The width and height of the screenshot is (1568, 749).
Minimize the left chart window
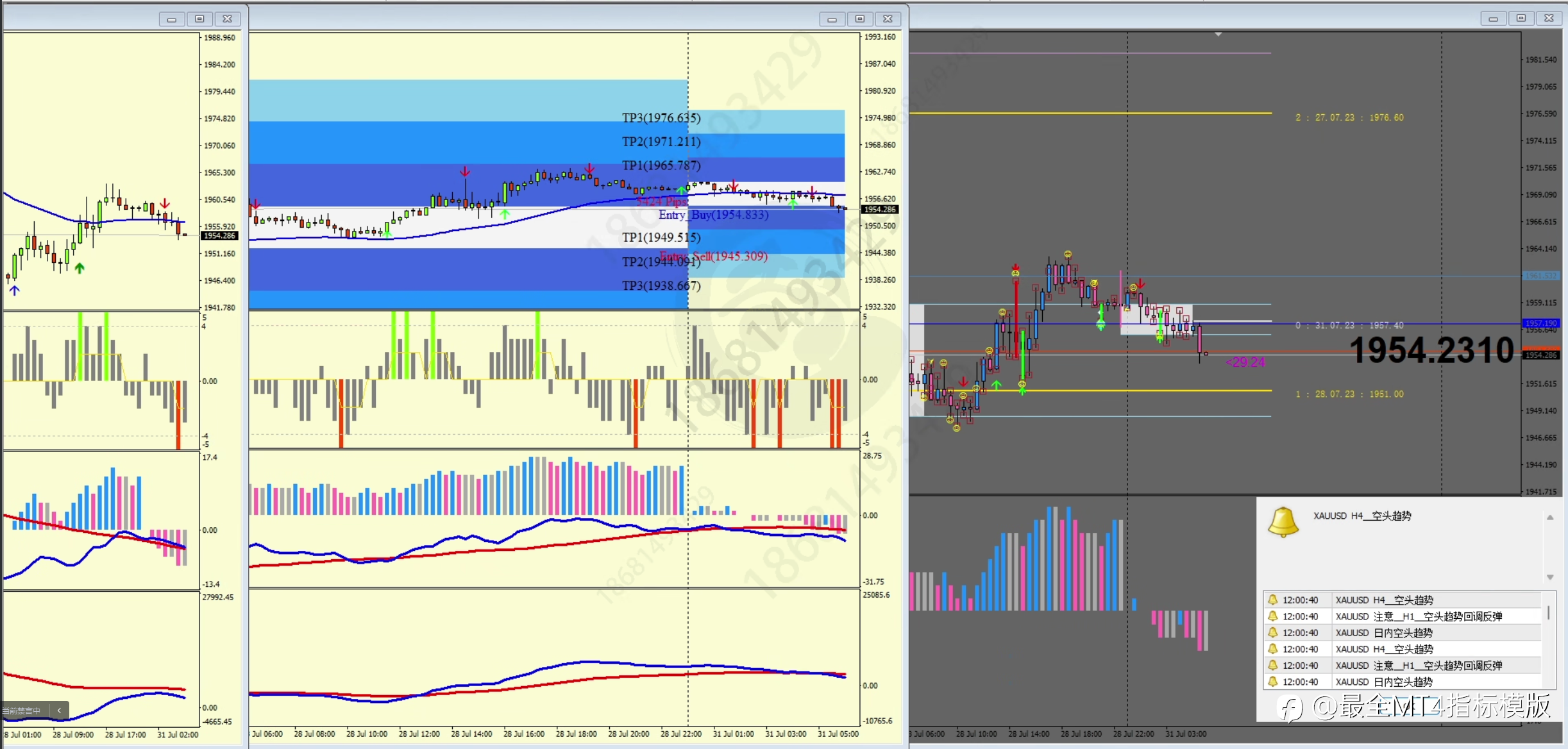coord(171,19)
